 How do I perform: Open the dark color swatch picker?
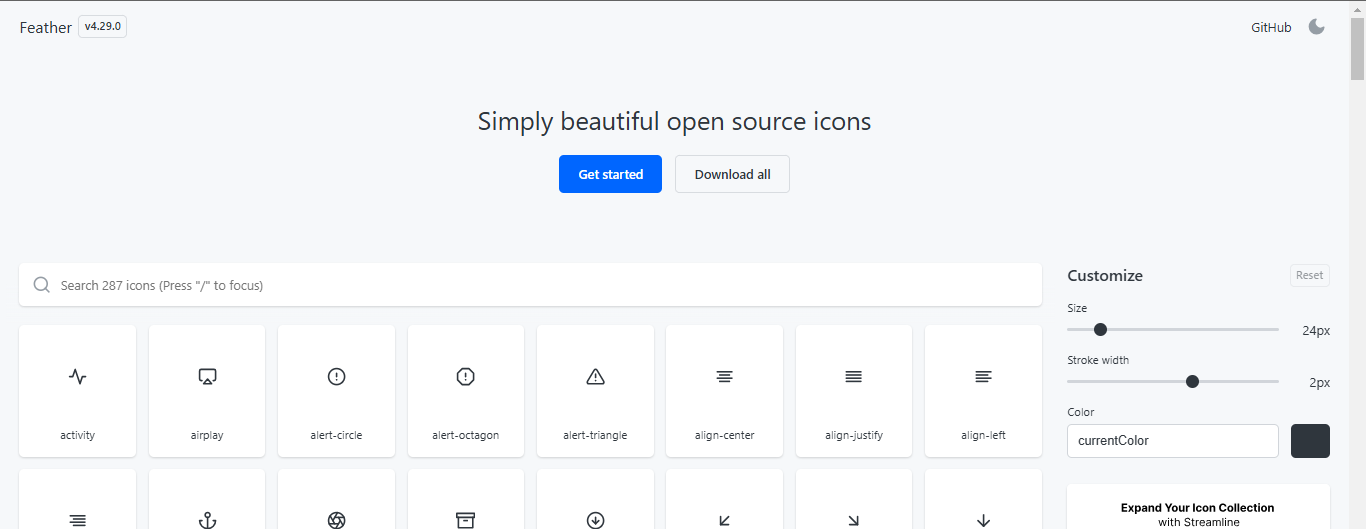[1310, 441]
